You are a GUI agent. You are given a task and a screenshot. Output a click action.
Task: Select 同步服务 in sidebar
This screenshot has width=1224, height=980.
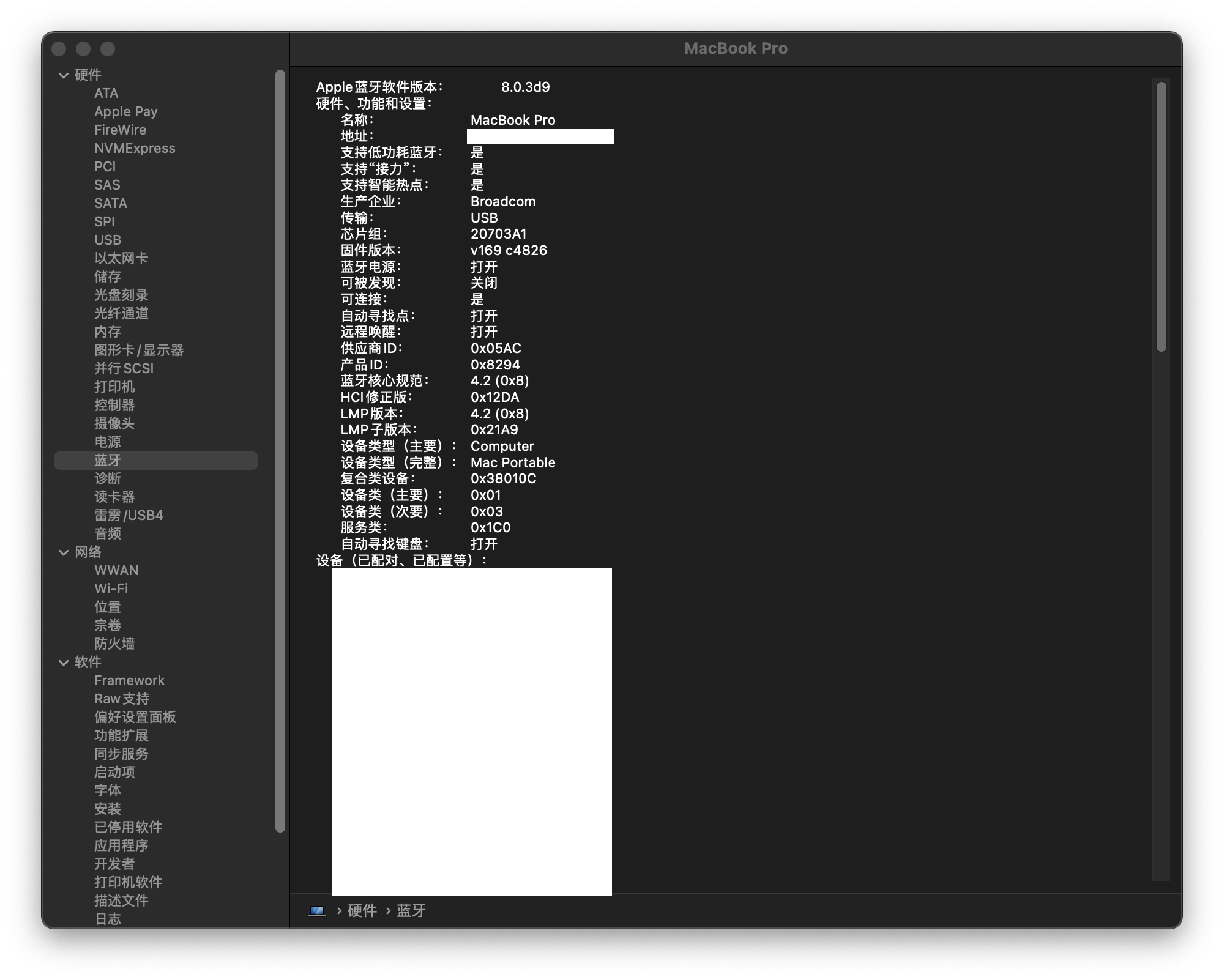tap(121, 754)
